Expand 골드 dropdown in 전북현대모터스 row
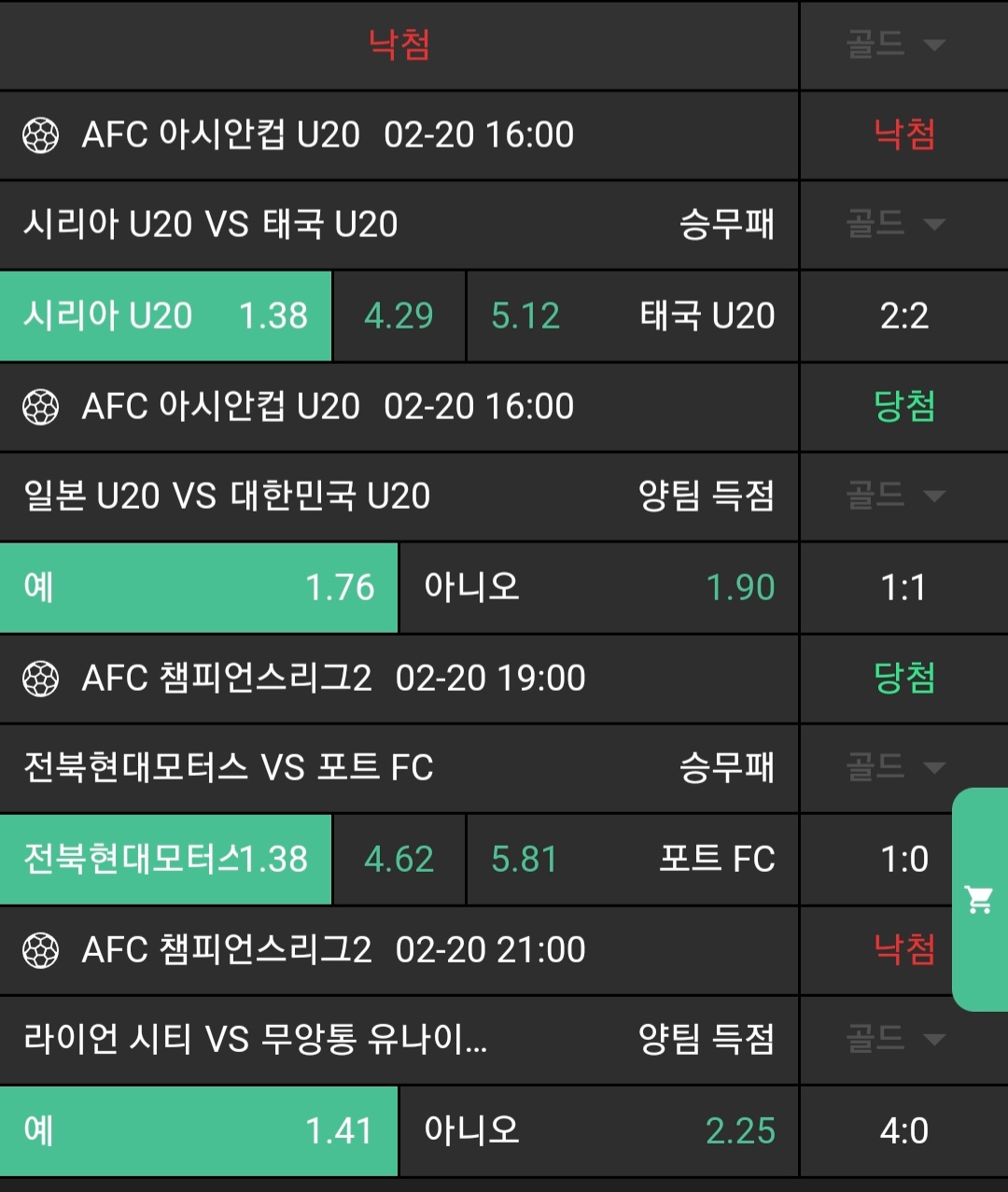Image resolution: width=1008 pixels, height=1192 pixels. point(895,767)
